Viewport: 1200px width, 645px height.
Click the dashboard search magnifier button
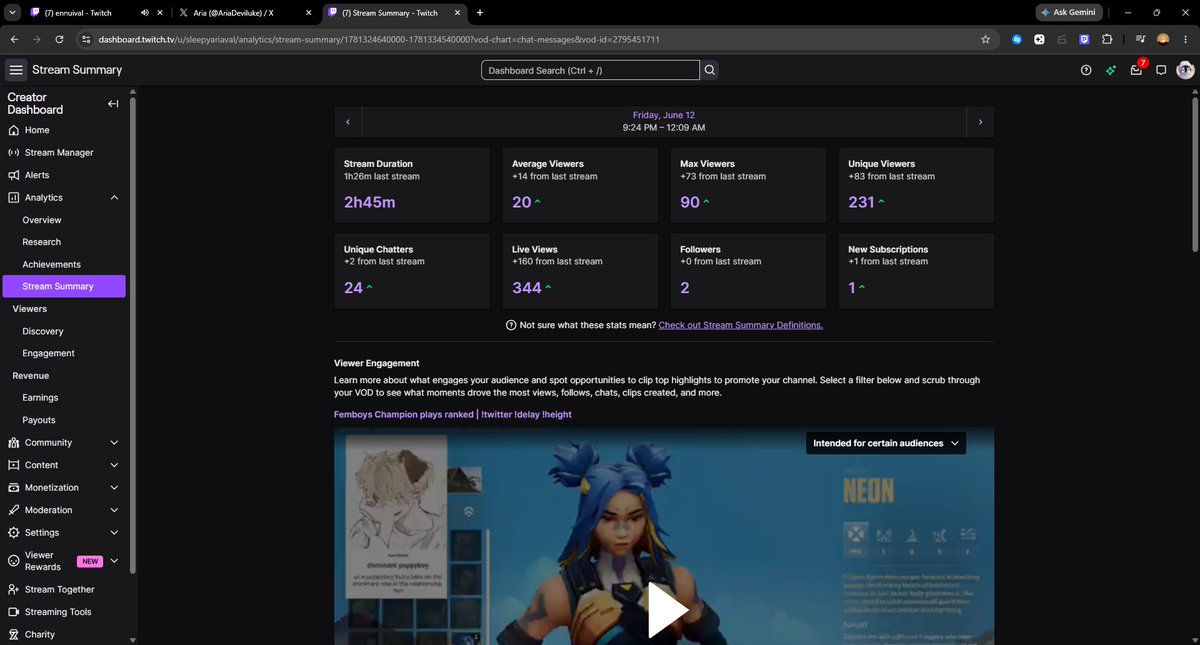click(710, 70)
